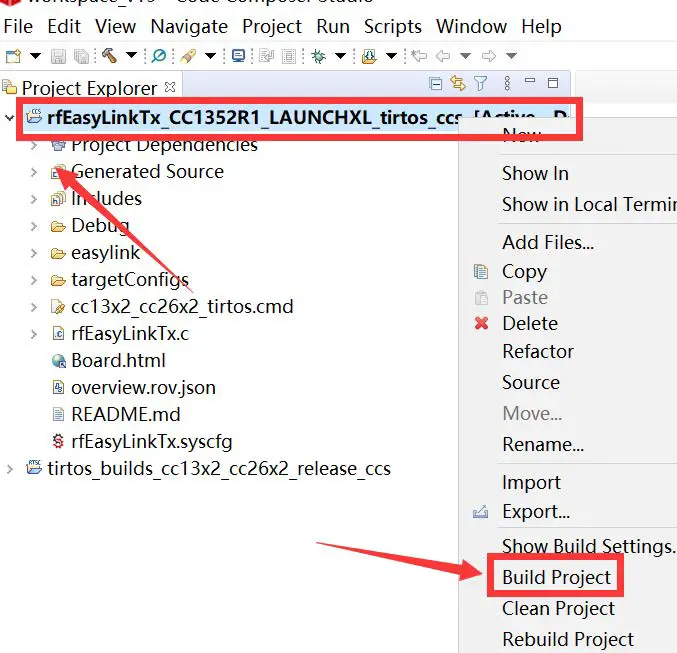Click Collapse All in Project Explorer
This screenshot has width=677, height=653.
[x=436, y=83]
